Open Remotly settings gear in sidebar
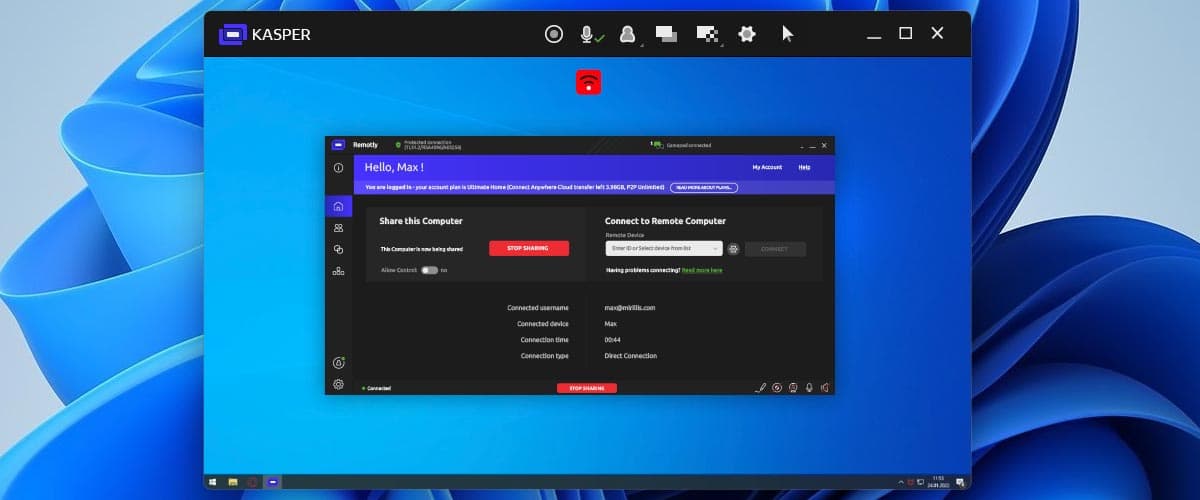 tap(339, 384)
